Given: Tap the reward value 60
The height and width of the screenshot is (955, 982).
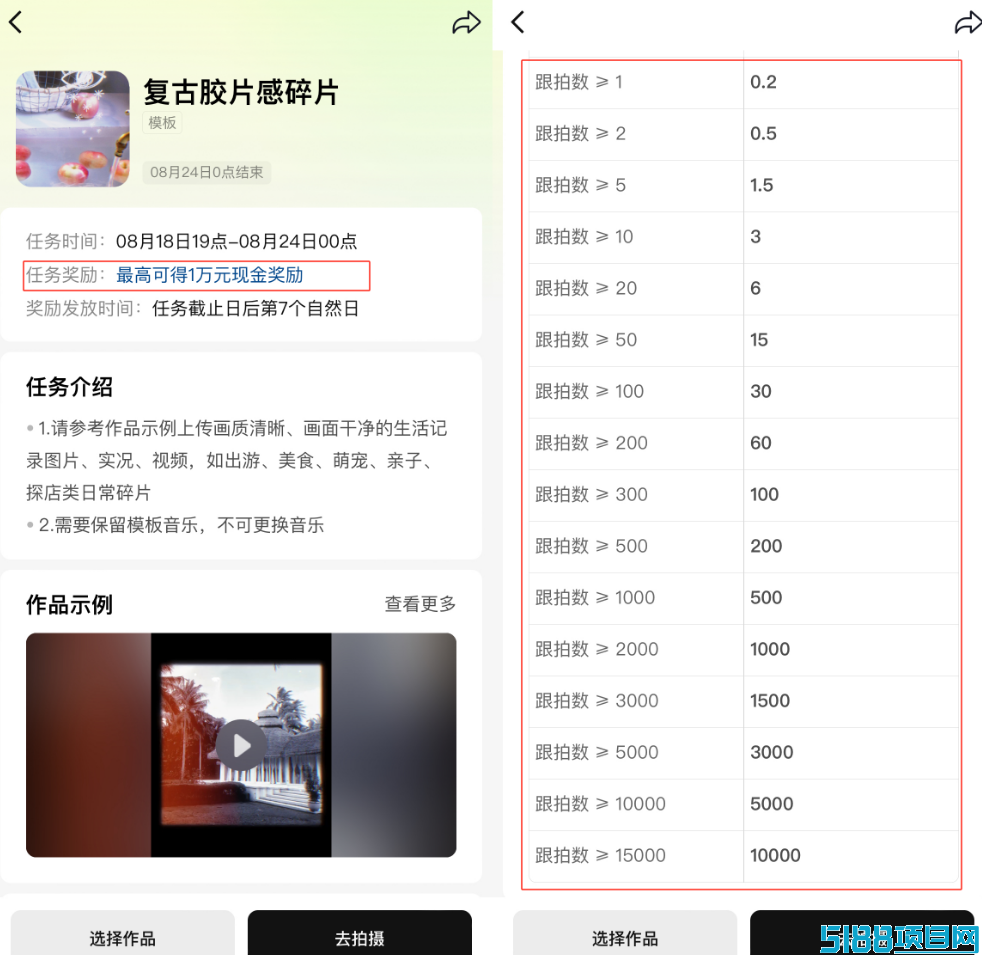Looking at the screenshot, I should point(761,443).
